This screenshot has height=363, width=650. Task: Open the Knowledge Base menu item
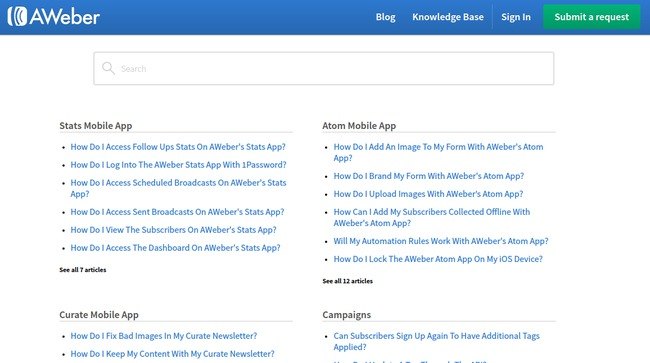(448, 17)
